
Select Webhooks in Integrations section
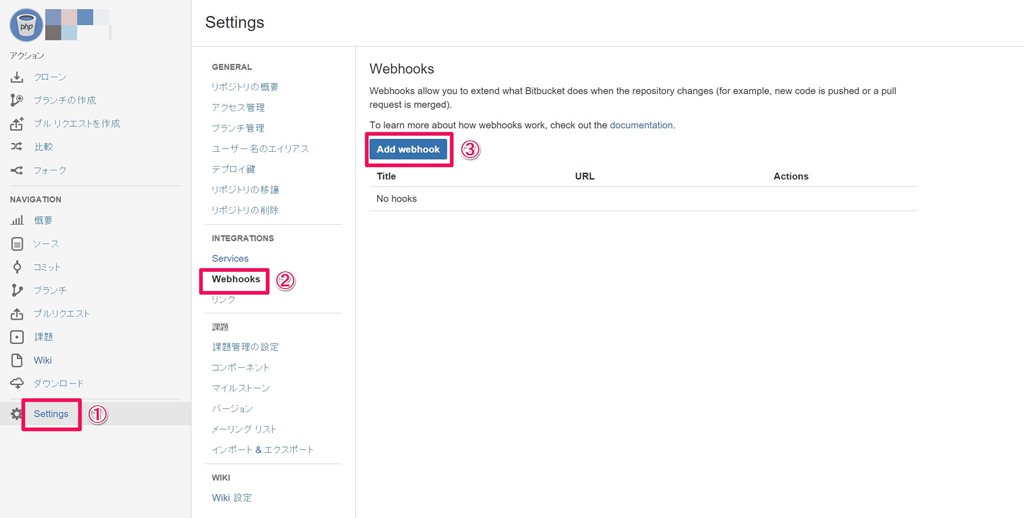[x=236, y=279]
